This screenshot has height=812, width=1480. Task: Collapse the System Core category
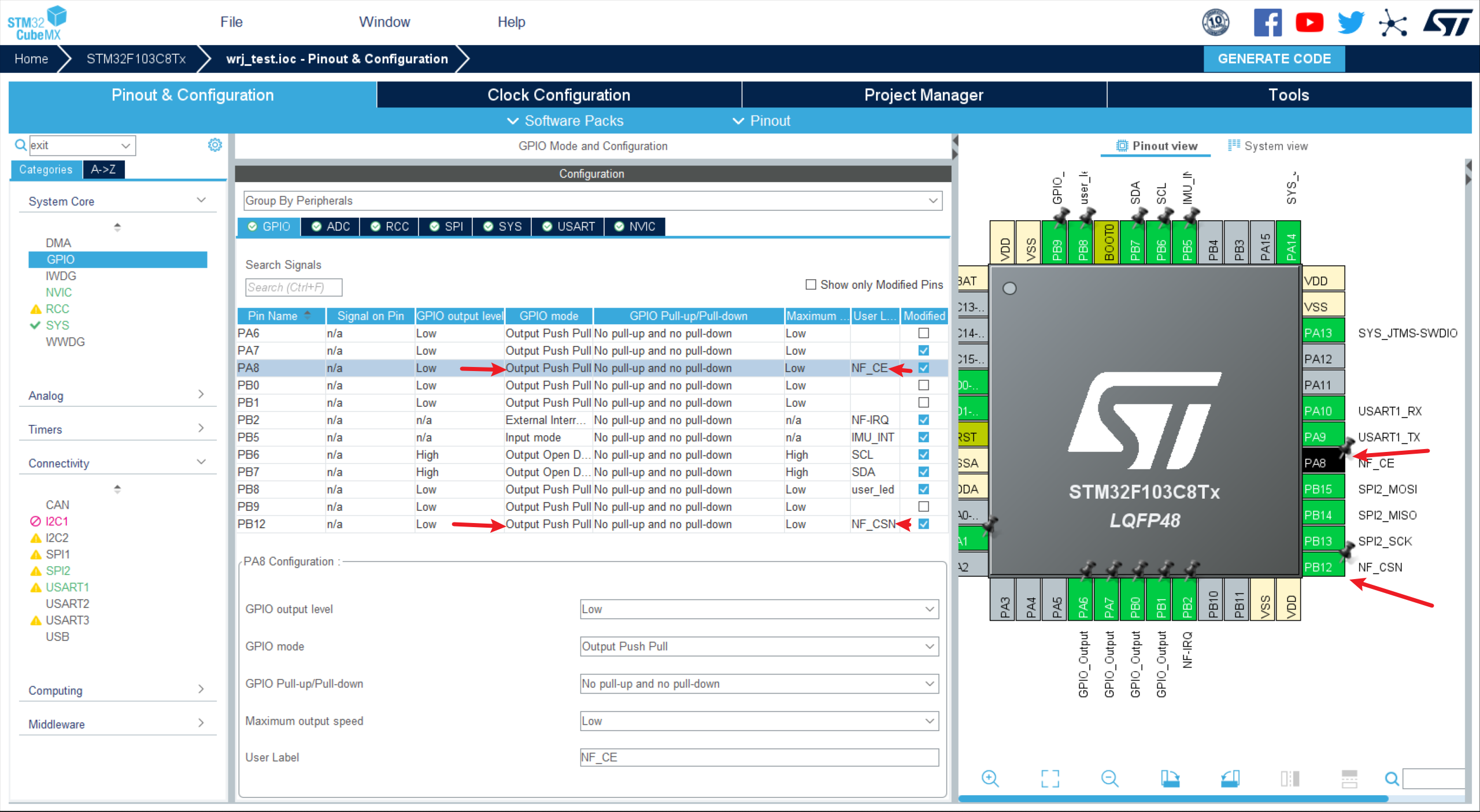pos(117,201)
